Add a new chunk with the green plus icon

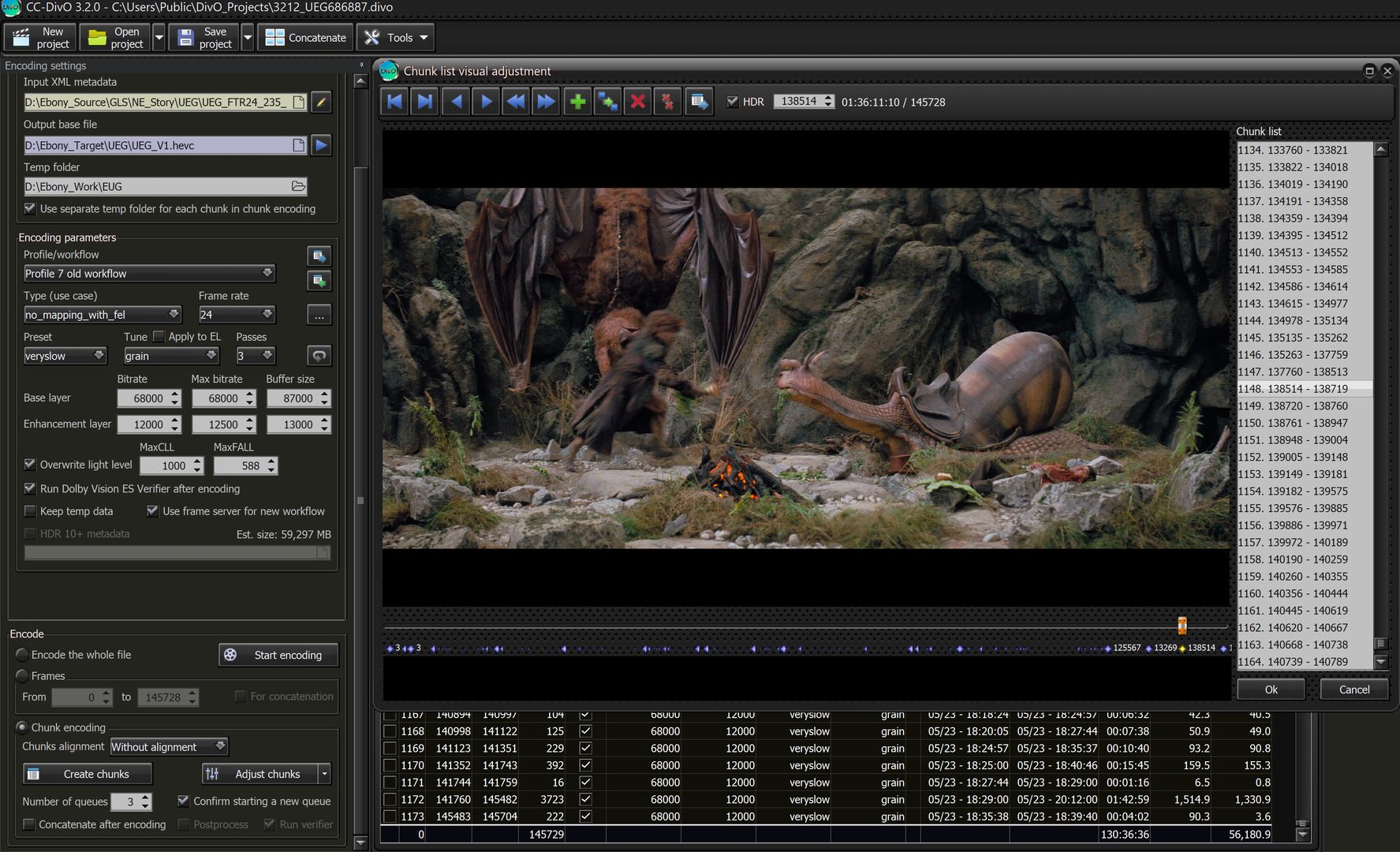pos(577,101)
